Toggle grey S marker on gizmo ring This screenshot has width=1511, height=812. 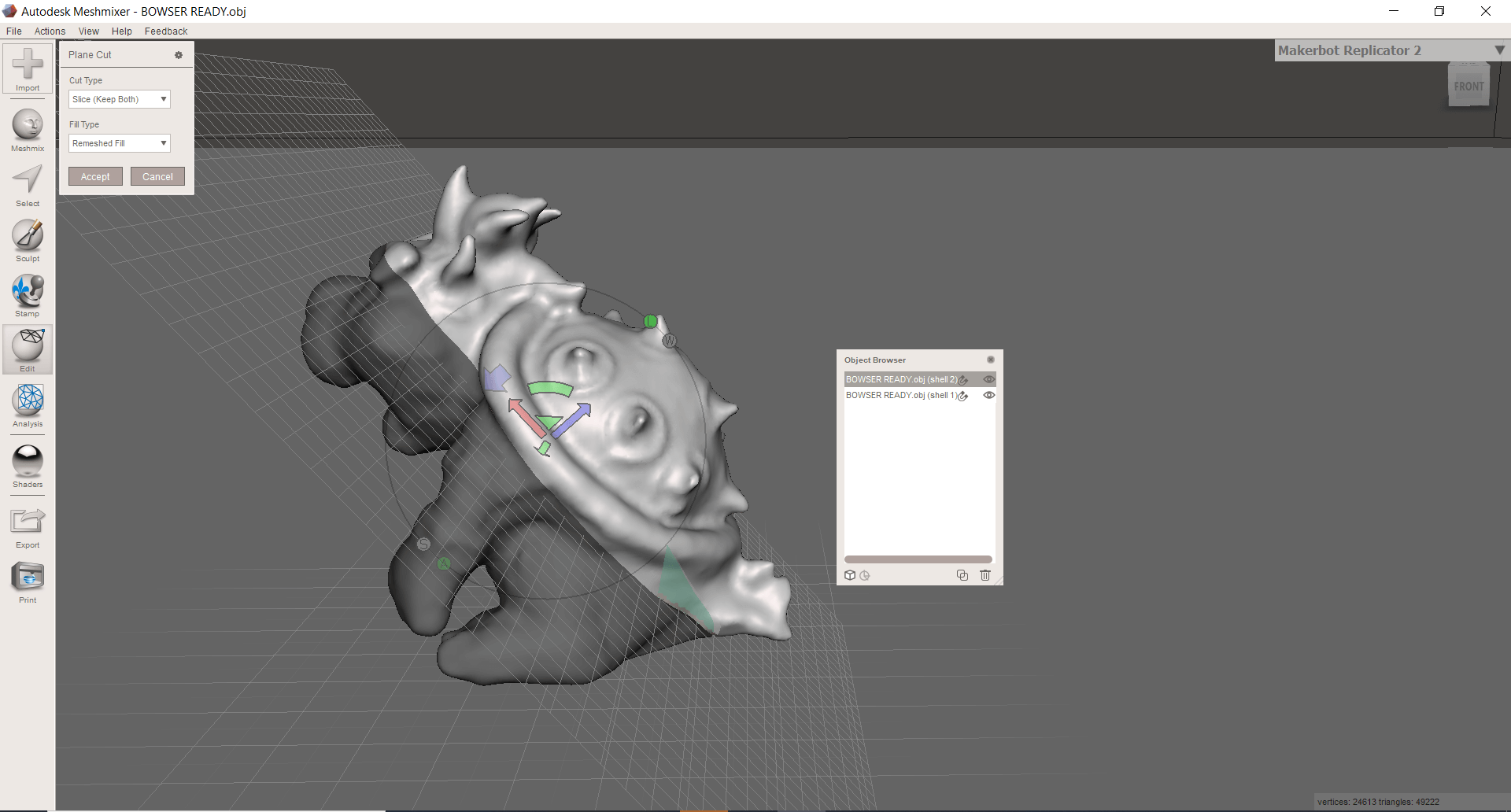[x=423, y=544]
